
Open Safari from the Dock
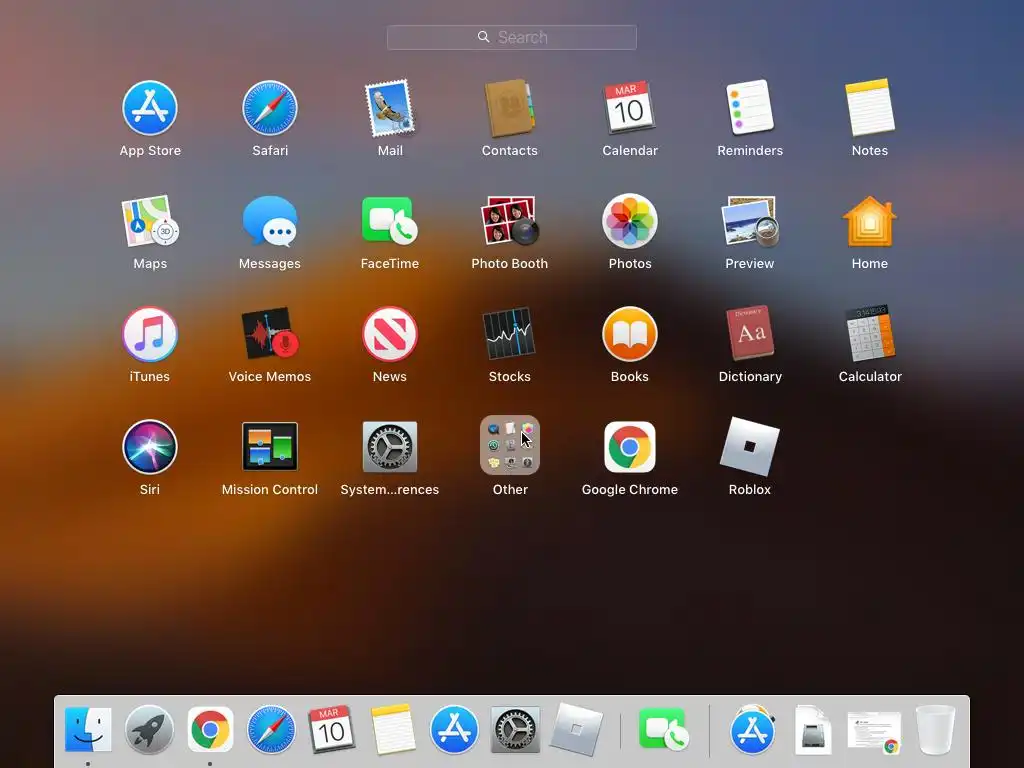(270, 729)
